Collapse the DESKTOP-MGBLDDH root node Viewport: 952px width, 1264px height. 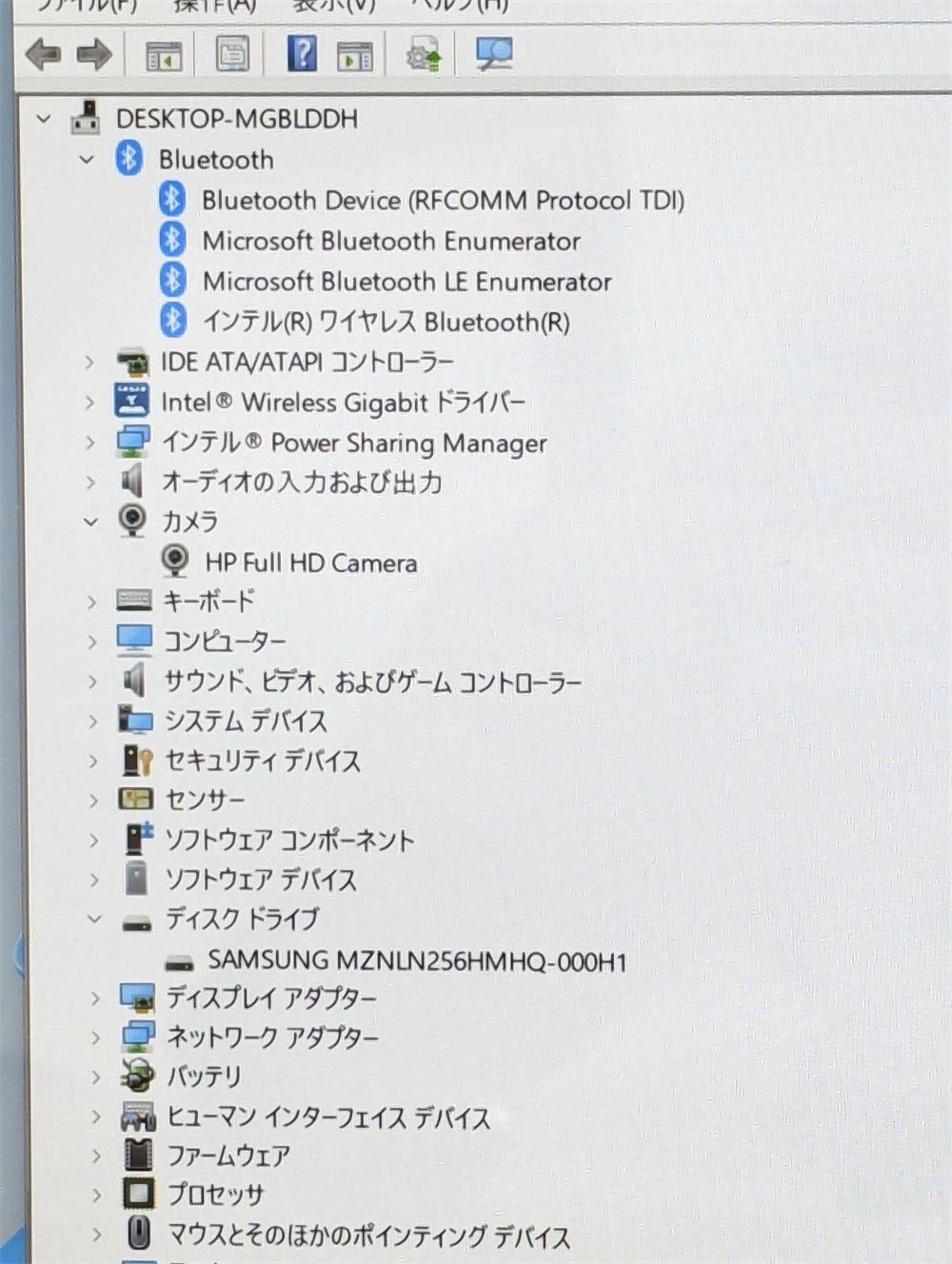click(x=43, y=119)
